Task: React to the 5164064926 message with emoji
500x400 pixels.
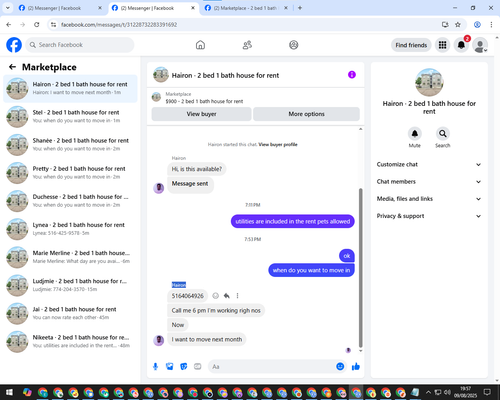Action: pyautogui.click(x=216, y=296)
